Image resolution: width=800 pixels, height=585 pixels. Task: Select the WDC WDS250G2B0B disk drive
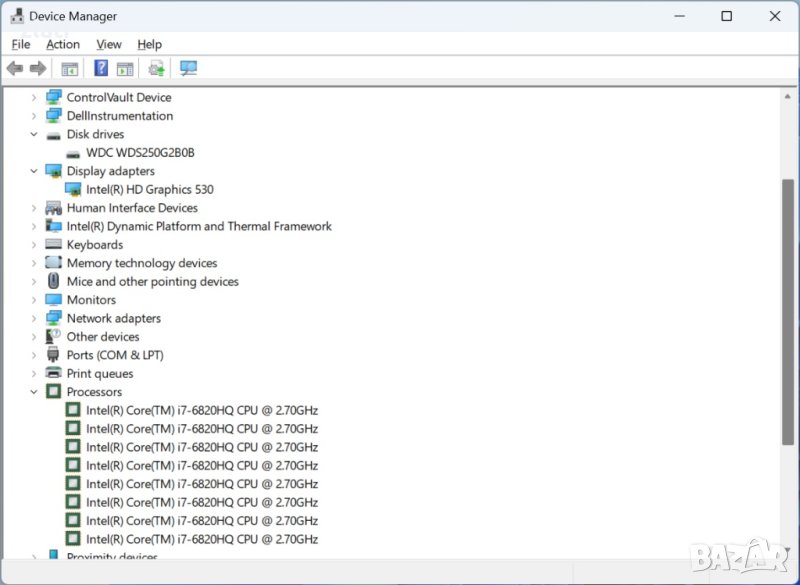point(140,153)
